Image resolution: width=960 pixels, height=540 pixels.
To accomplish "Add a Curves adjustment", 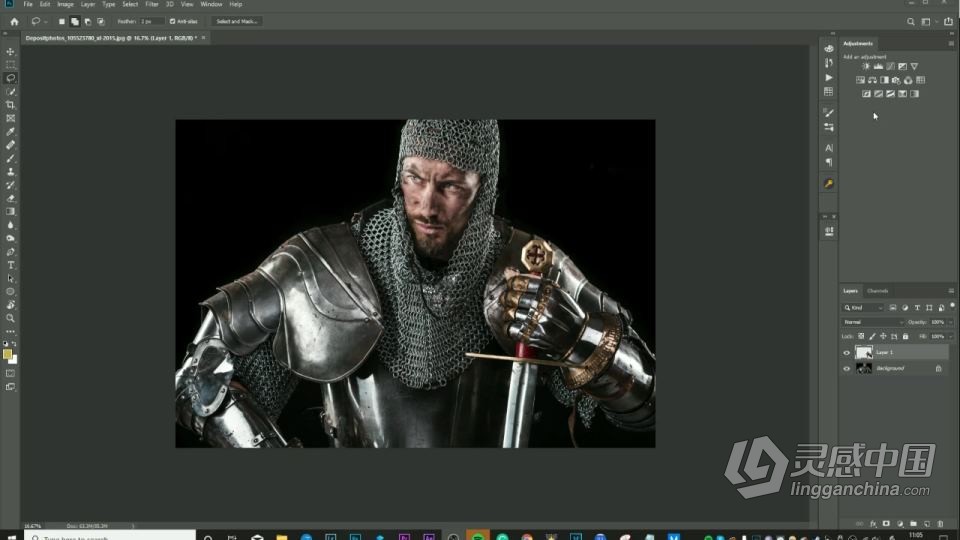I will pyautogui.click(x=890, y=66).
